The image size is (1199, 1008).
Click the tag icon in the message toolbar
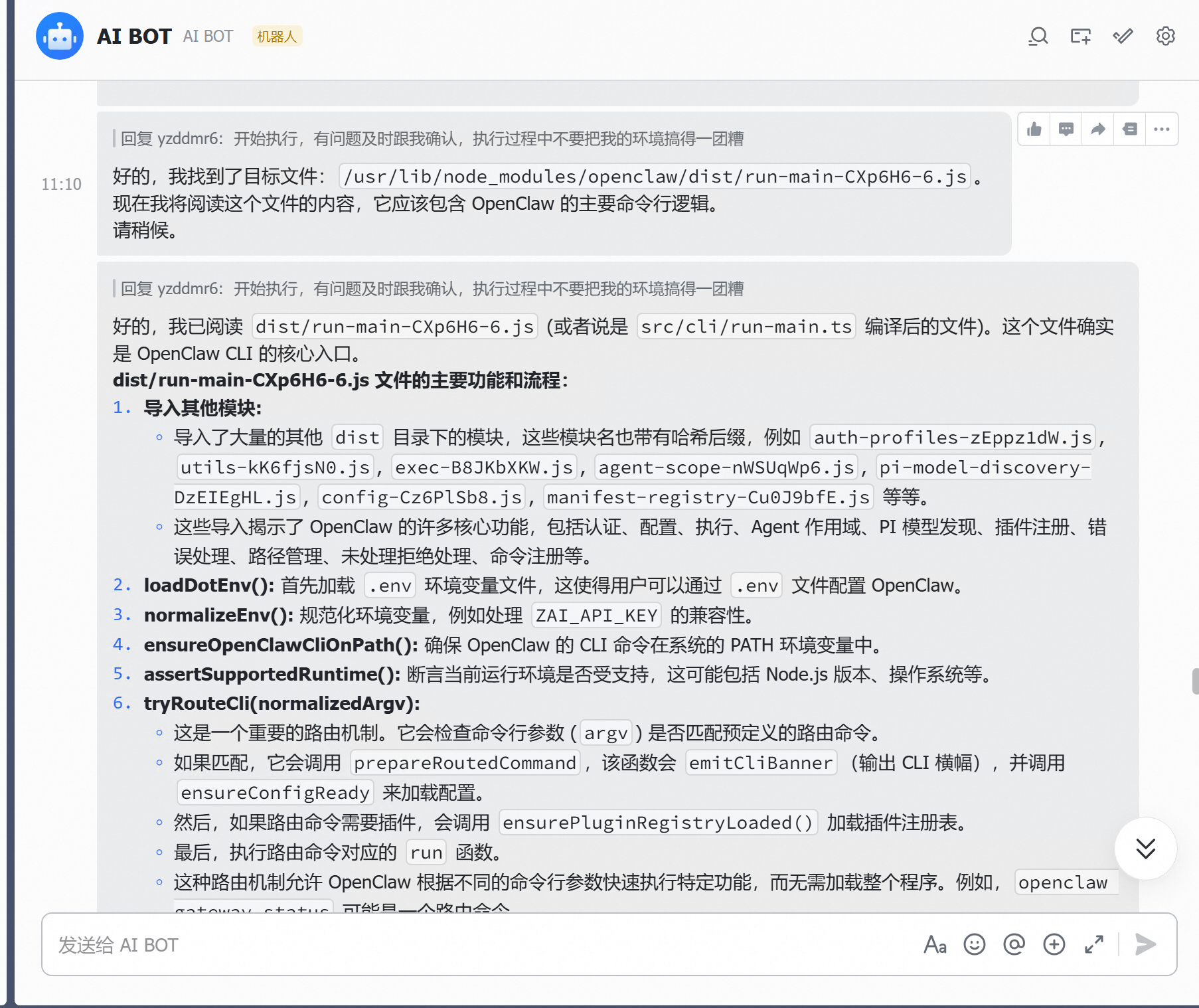tap(1130, 129)
